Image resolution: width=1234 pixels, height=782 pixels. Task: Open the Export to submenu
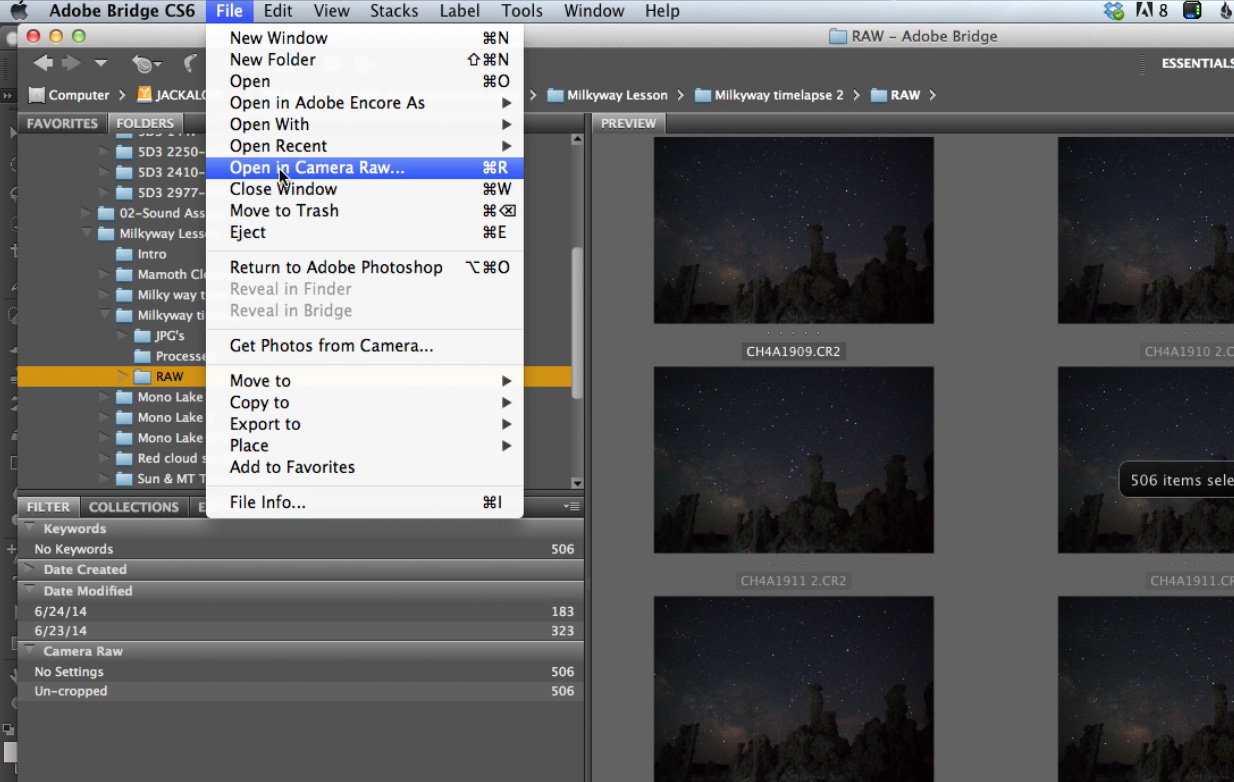[x=364, y=424]
